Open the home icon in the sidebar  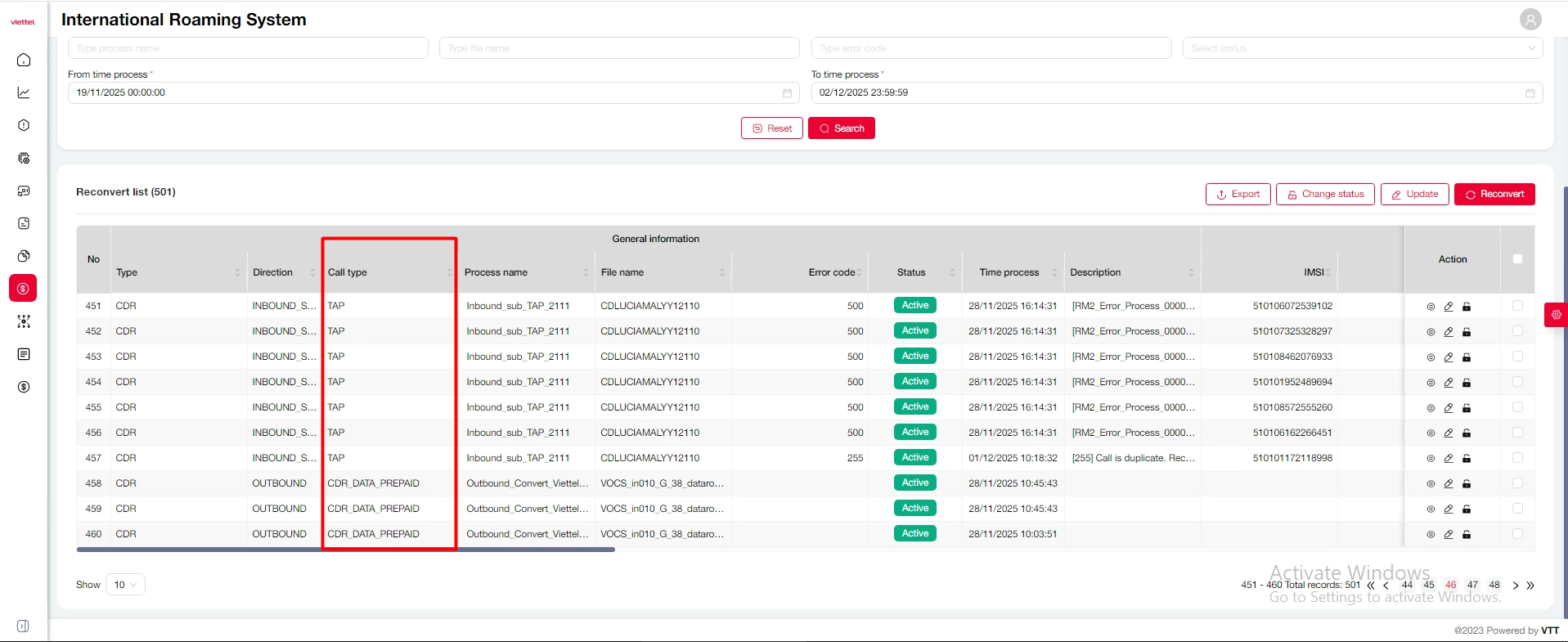tap(24, 60)
